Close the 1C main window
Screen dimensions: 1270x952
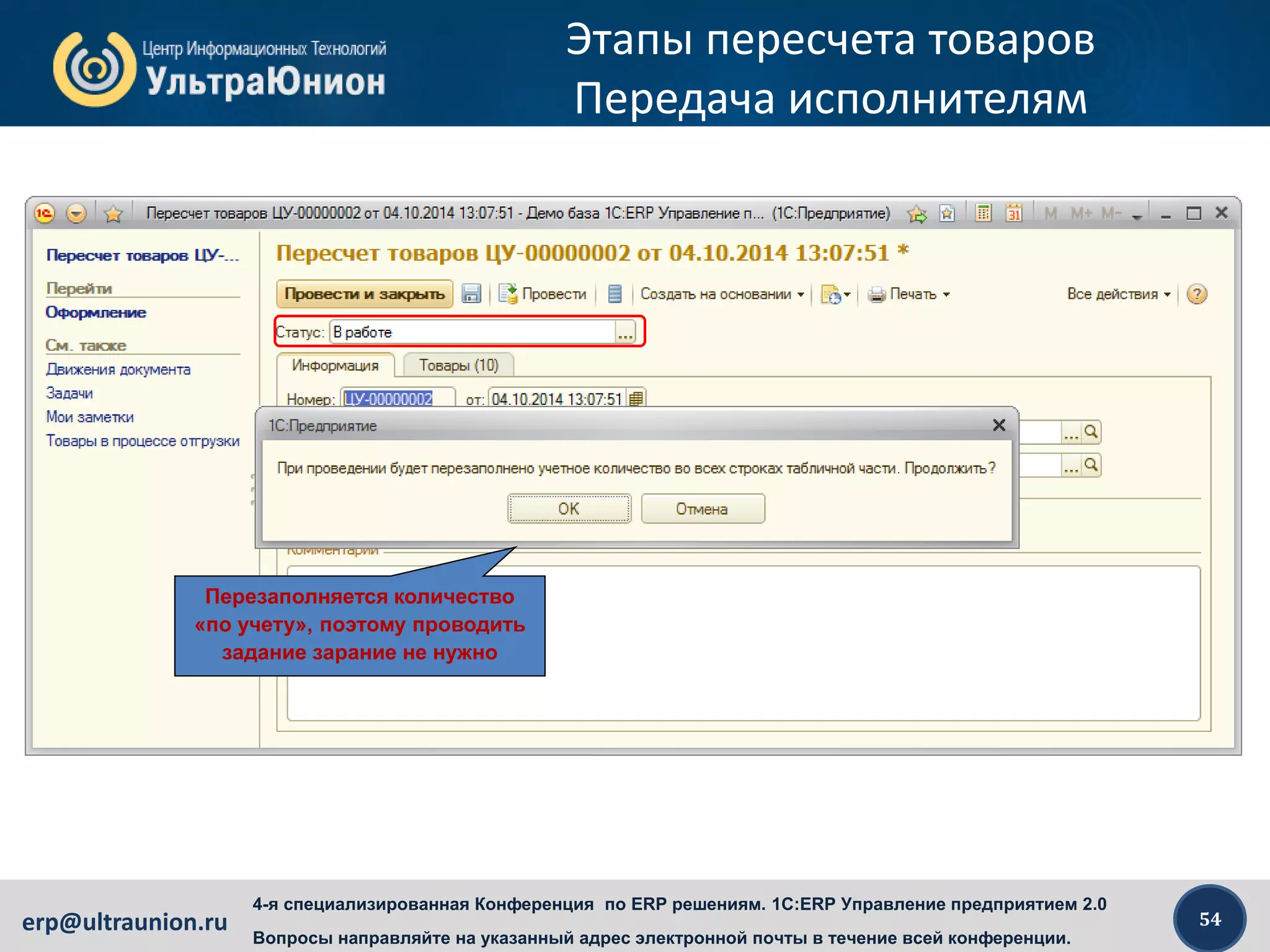pos(1222,213)
